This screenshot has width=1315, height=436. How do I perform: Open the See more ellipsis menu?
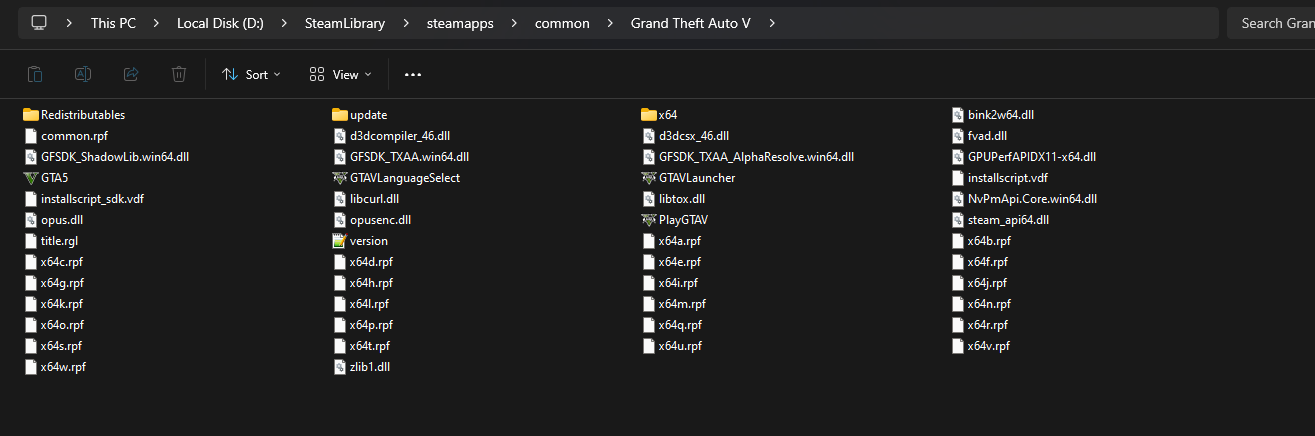tap(413, 74)
